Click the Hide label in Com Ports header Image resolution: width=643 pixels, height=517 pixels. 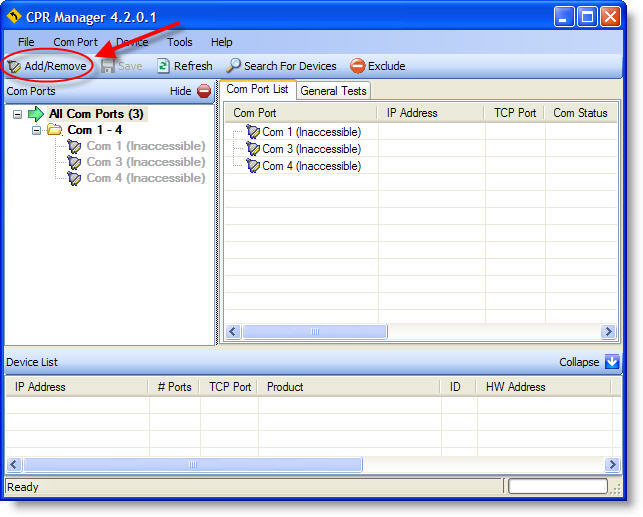(x=180, y=91)
